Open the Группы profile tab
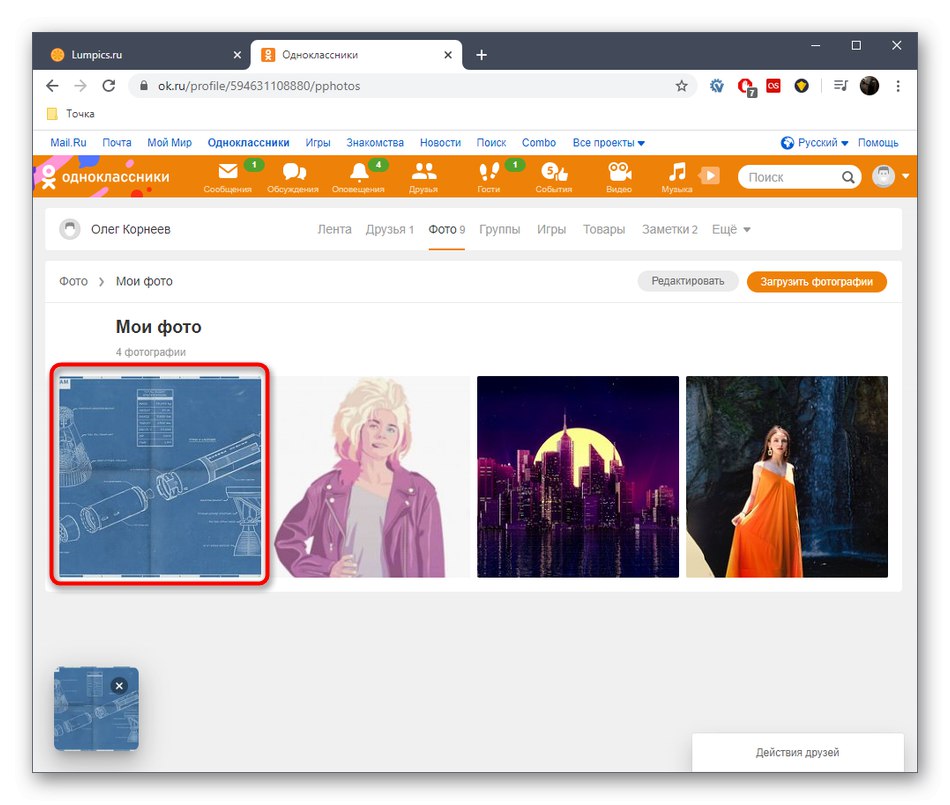Viewport: 950px width, 805px height. click(499, 229)
